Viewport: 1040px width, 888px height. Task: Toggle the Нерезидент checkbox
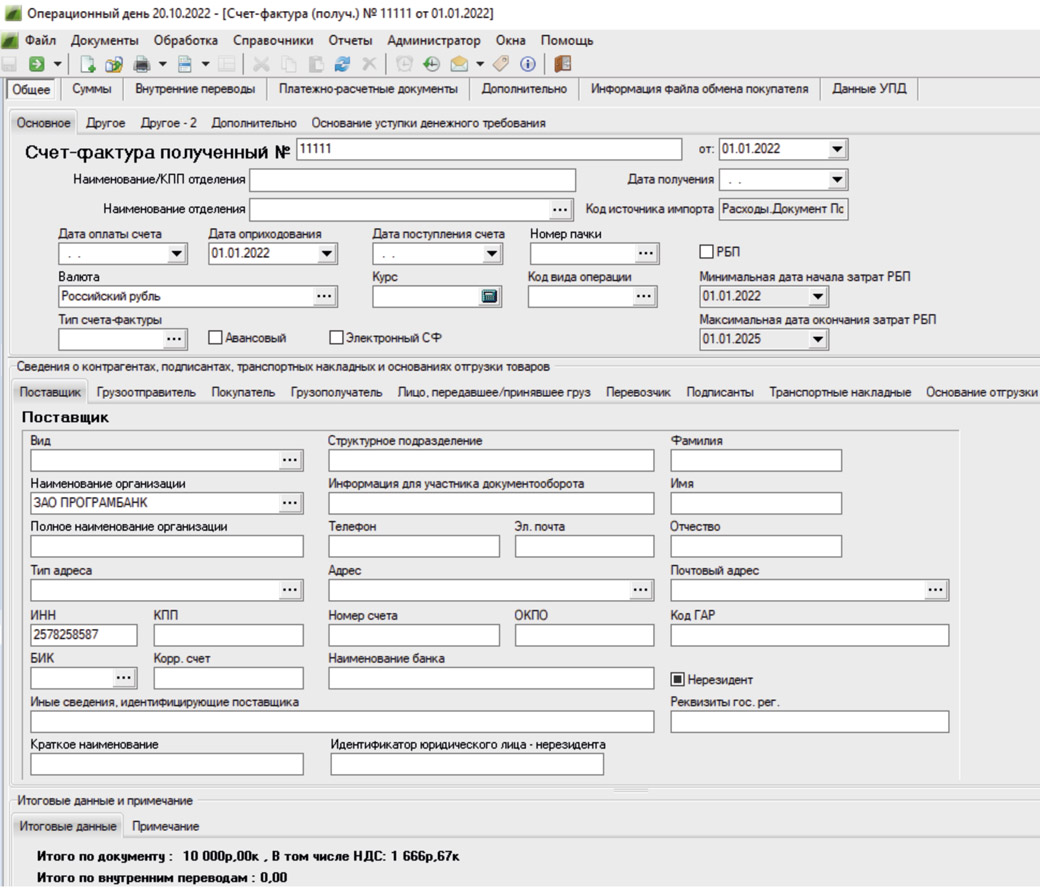pyautogui.click(x=677, y=680)
